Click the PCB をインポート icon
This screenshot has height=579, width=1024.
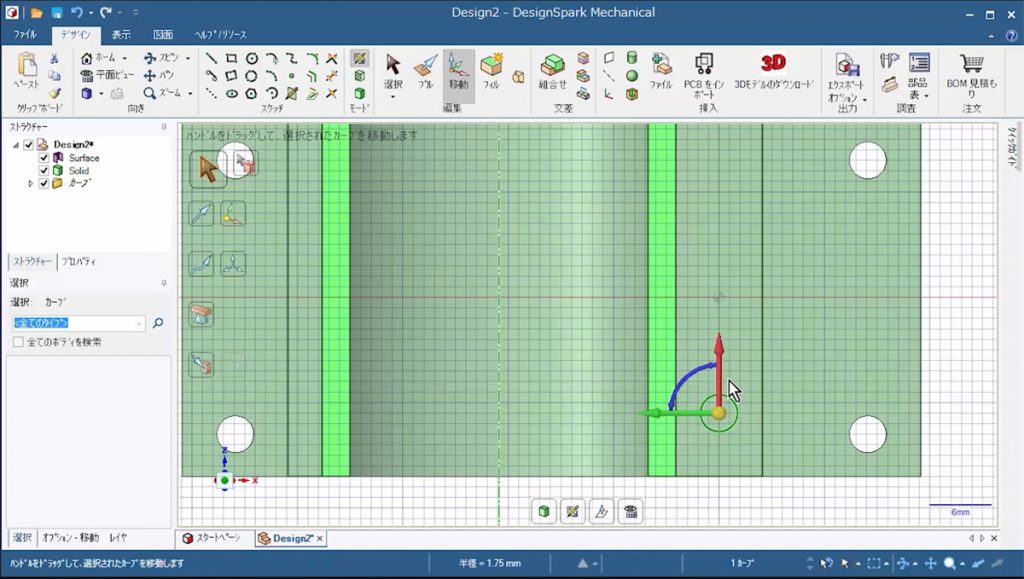point(704,64)
